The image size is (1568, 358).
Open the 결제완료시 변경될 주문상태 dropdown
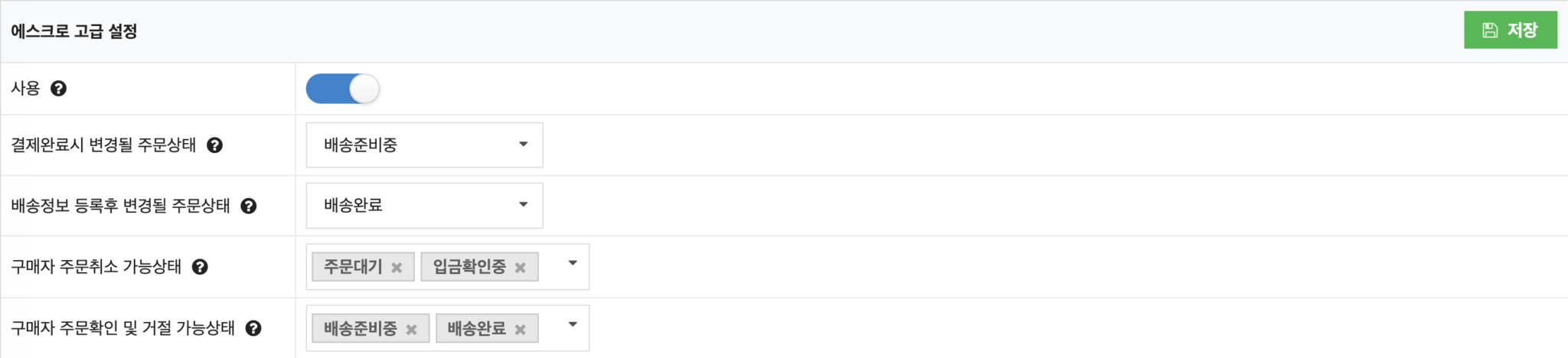click(x=424, y=145)
